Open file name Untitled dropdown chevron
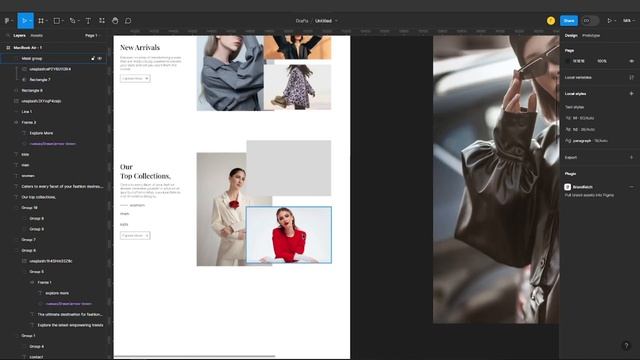Viewport: 640px width, 360px height. pyautogui.click(x=336, y=20)
